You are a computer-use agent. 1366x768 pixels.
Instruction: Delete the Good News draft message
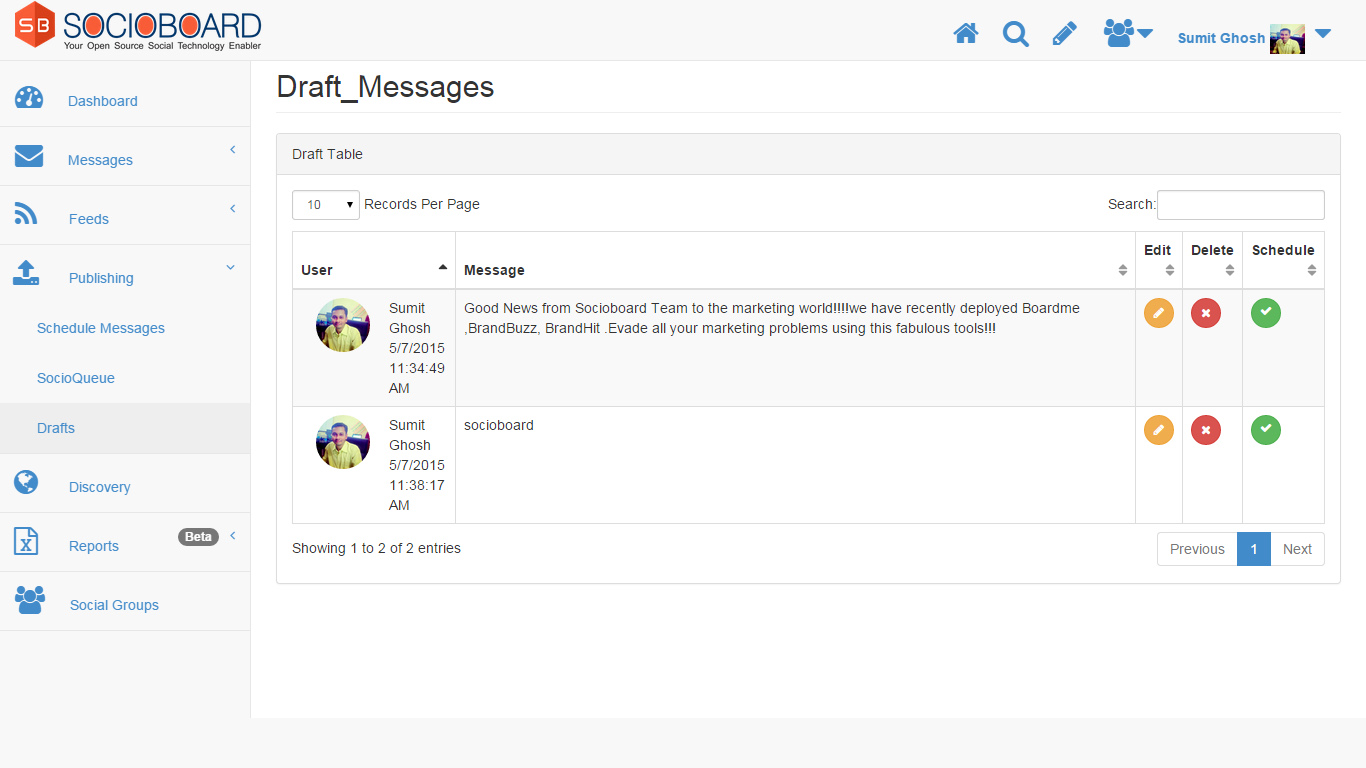click(x=1206, y=313)
